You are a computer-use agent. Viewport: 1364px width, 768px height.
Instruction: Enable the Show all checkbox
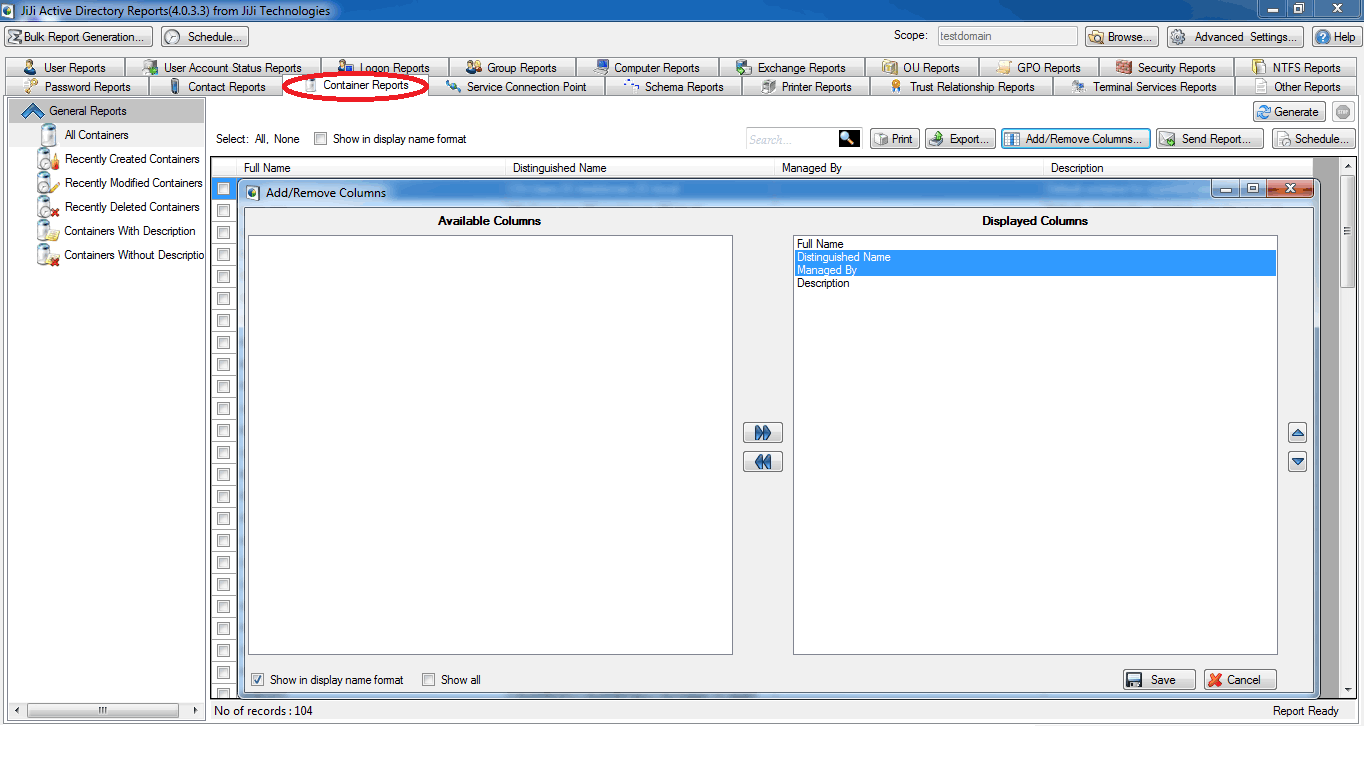[429, 680]
